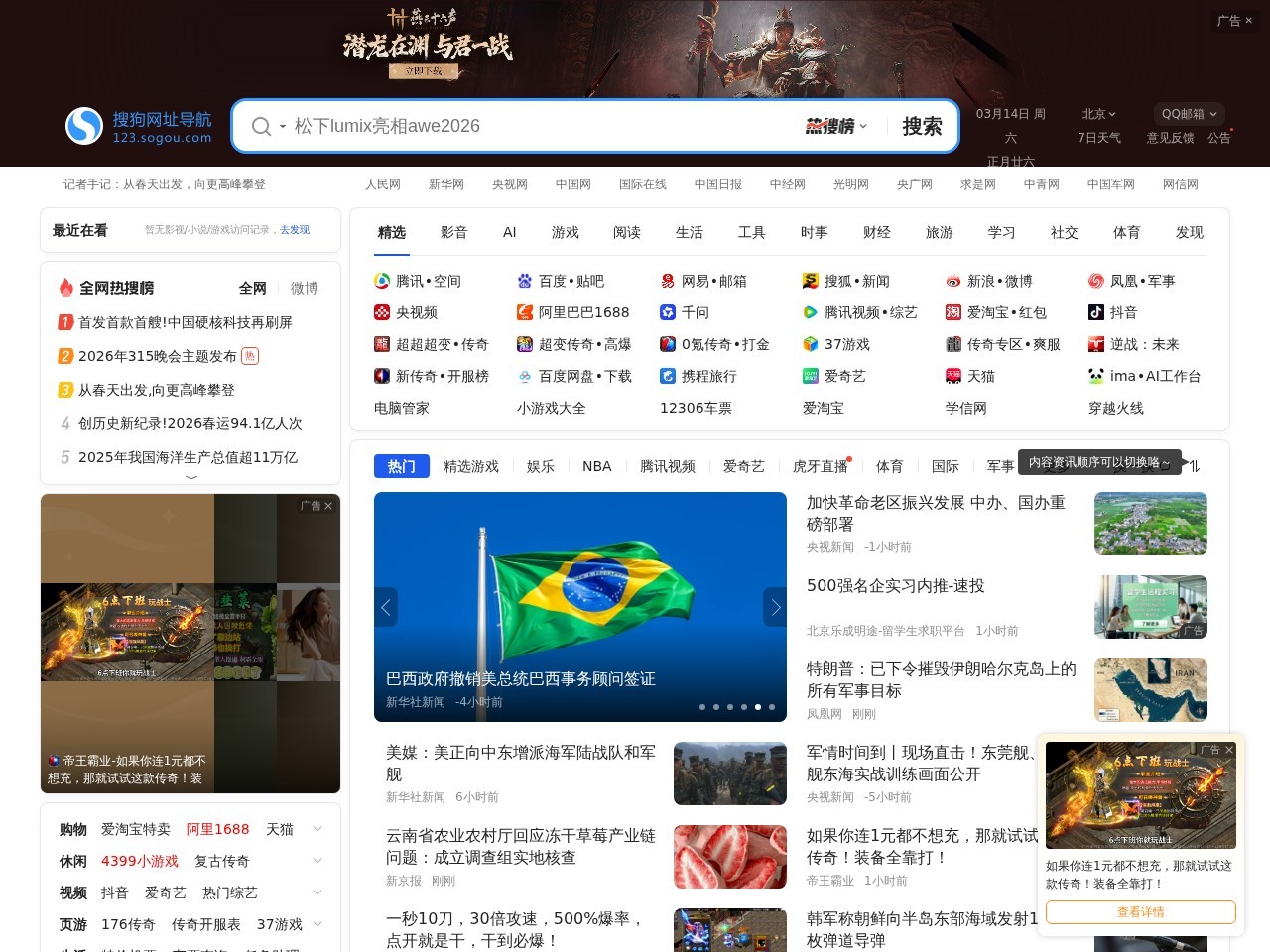1270x952 pixels.
Task: Switch hot search list to 微博
Action: pos(304,288)
